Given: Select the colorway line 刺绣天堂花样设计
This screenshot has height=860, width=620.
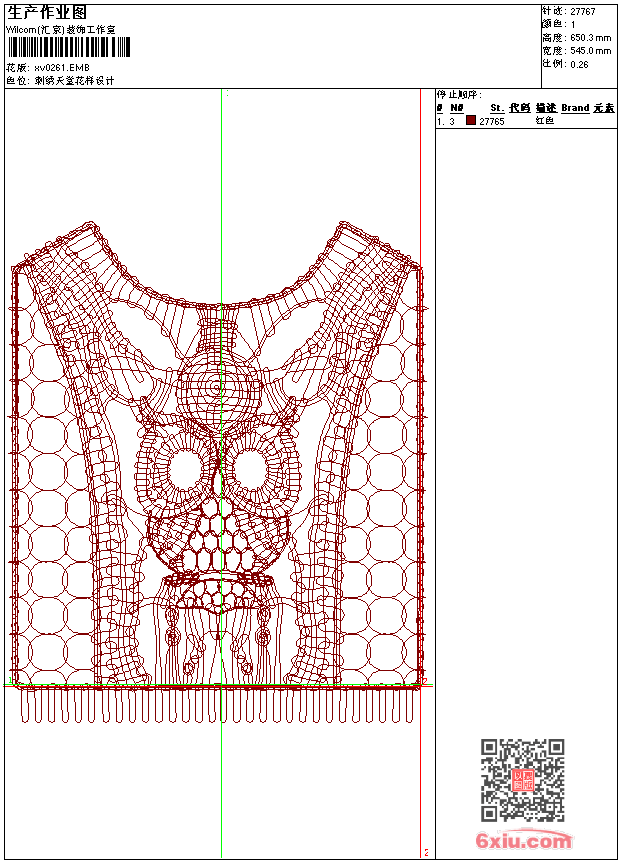Looking at the screenshot, I should click(74, 81).
